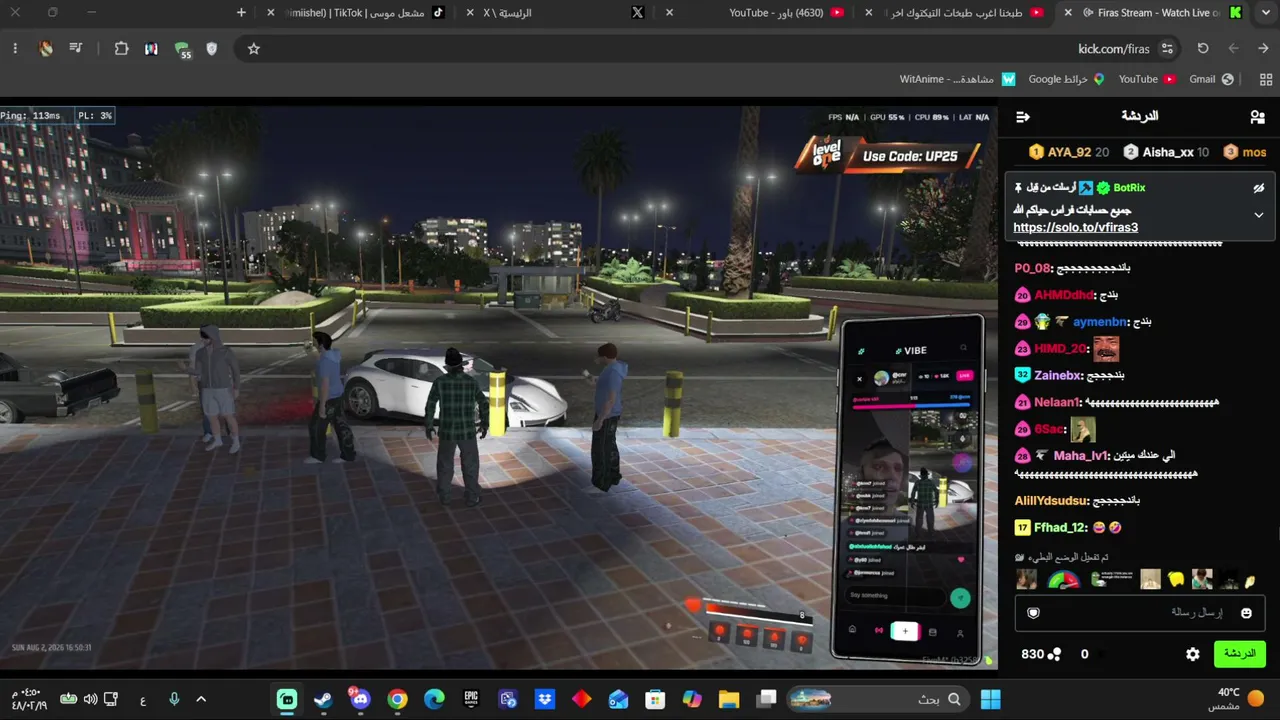Screen dimensions: 1280x720
Task: Click username AYA_92 in the leaderboard
Action: [x=1069, y=152]
